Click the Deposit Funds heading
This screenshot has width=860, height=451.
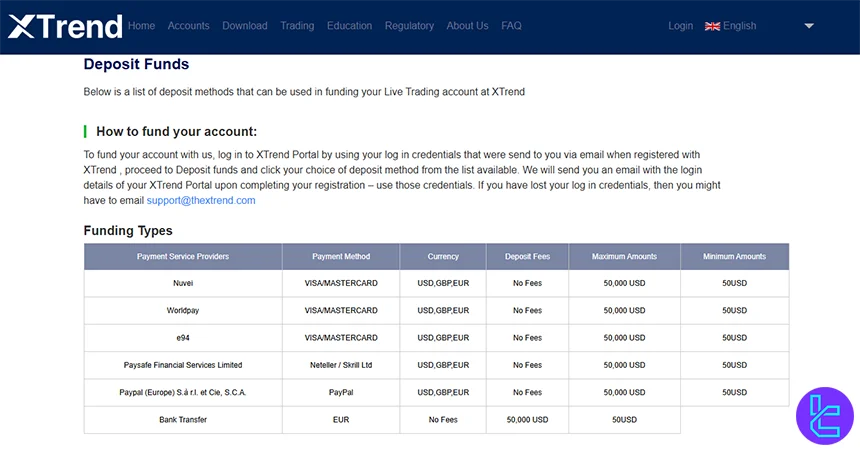pos(136,64)
